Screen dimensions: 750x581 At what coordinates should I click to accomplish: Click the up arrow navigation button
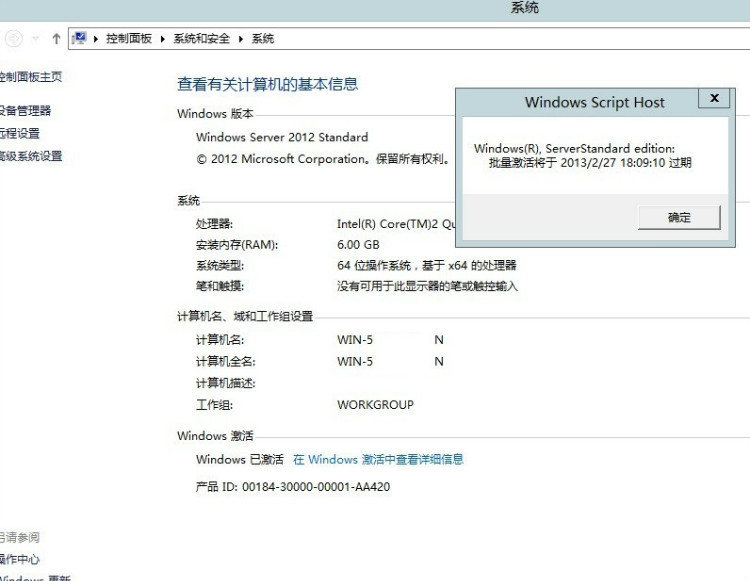[56, 39]
